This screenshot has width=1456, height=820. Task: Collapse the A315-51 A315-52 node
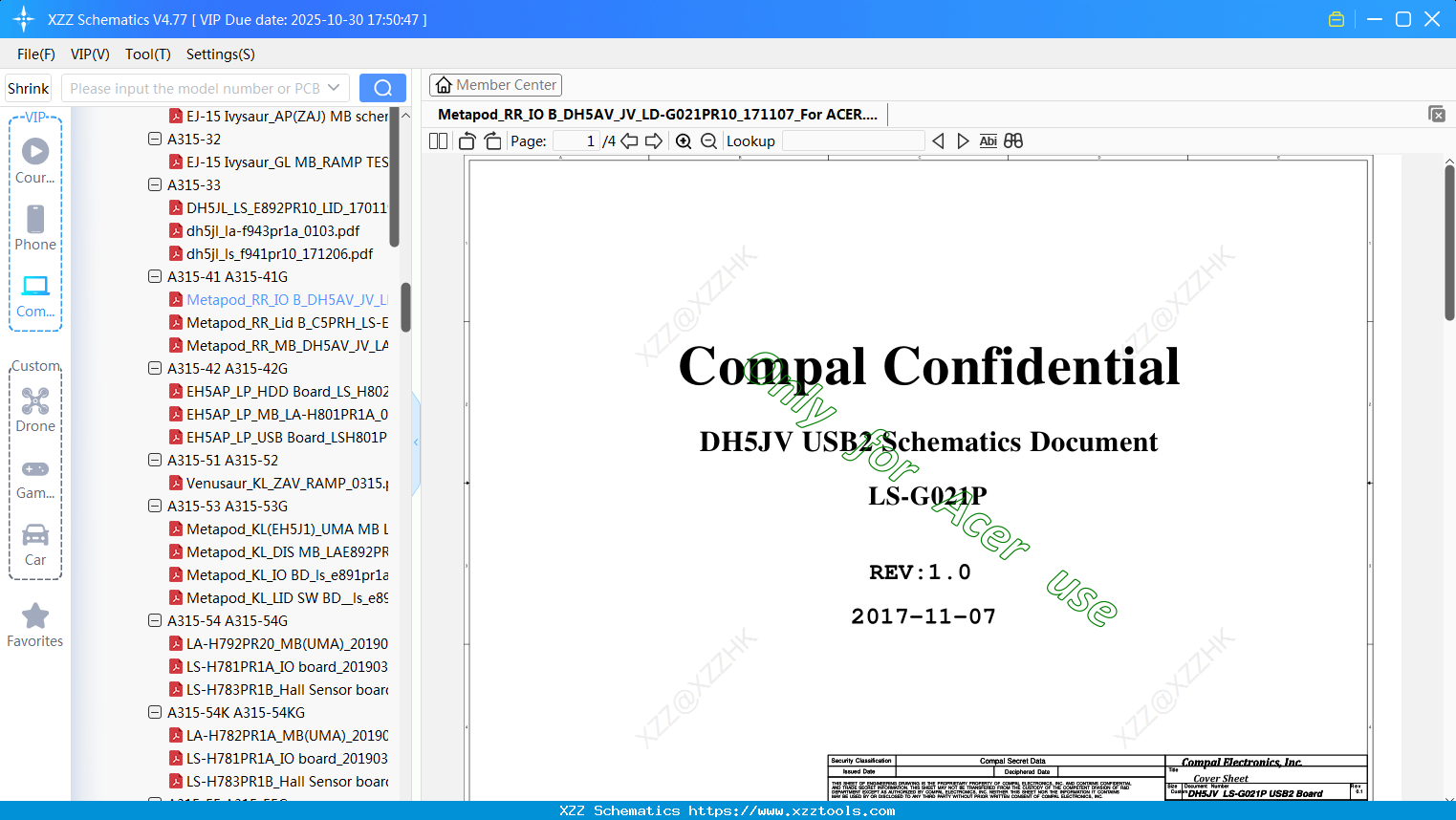(x=155, y=460)
